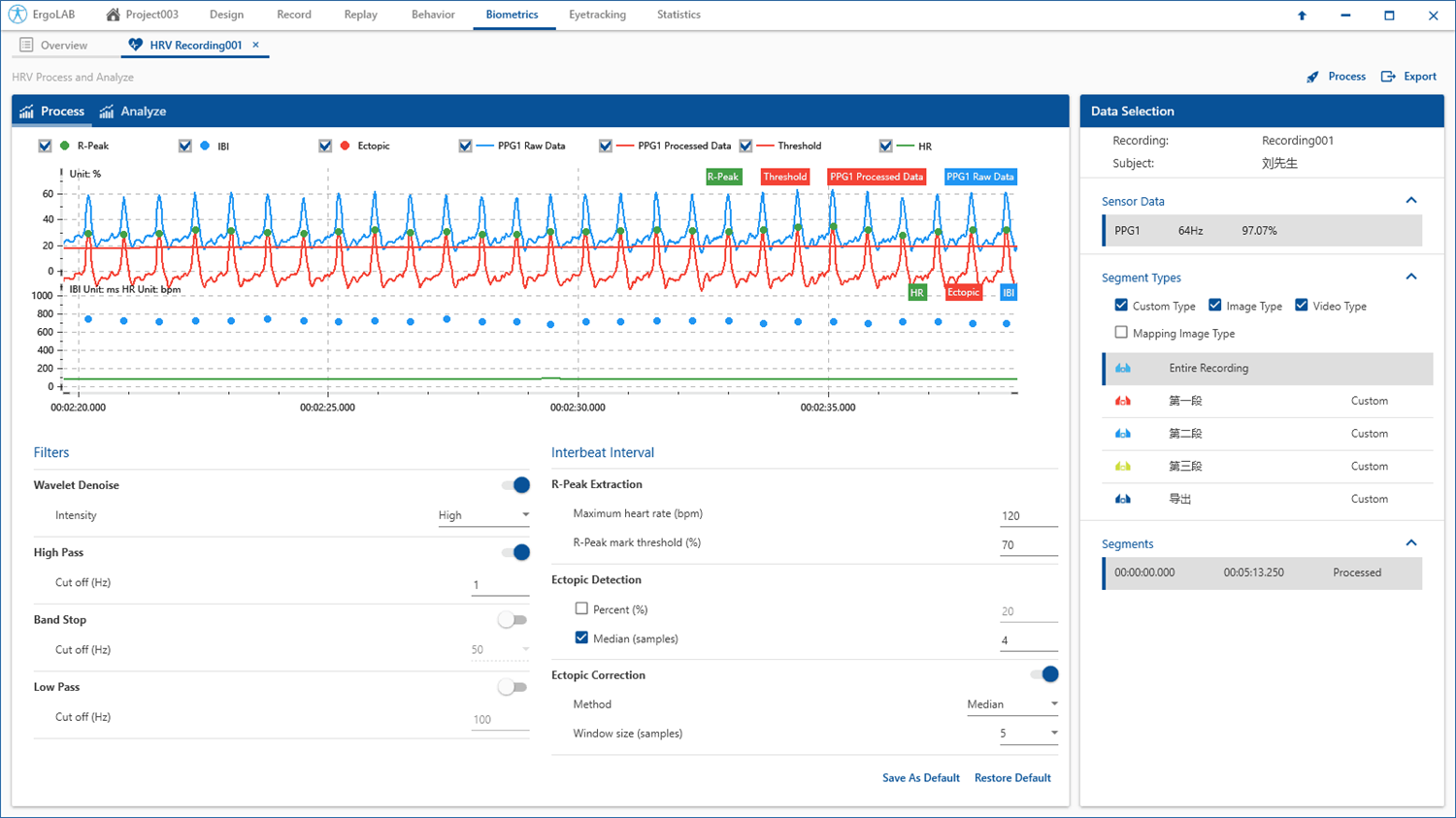Open the Intensity dropdown
This screenshot has width=1456, height=818.
(x=483, y=515)
